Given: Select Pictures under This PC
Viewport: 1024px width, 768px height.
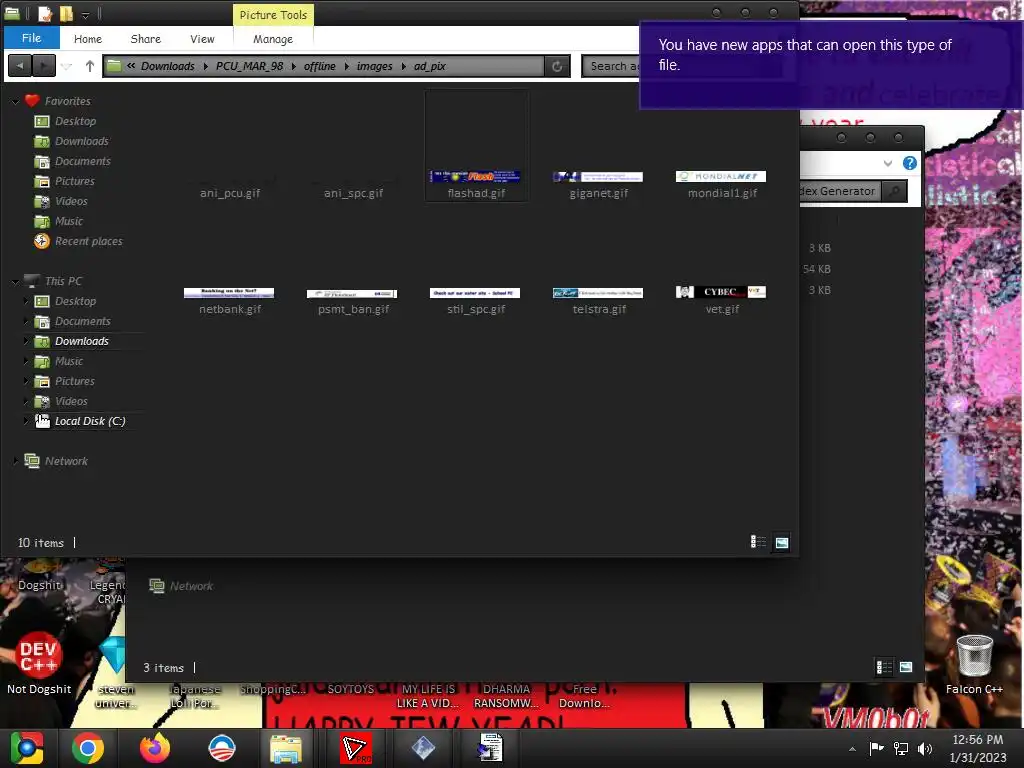Looking at the screenshot, I should 74,381.
